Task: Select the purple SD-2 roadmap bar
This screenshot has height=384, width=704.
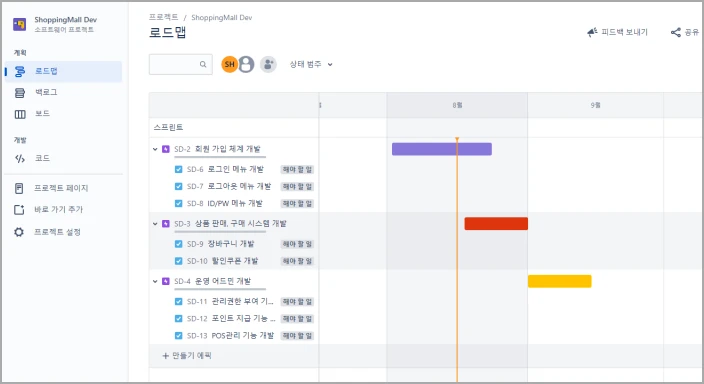Action: 442,149
